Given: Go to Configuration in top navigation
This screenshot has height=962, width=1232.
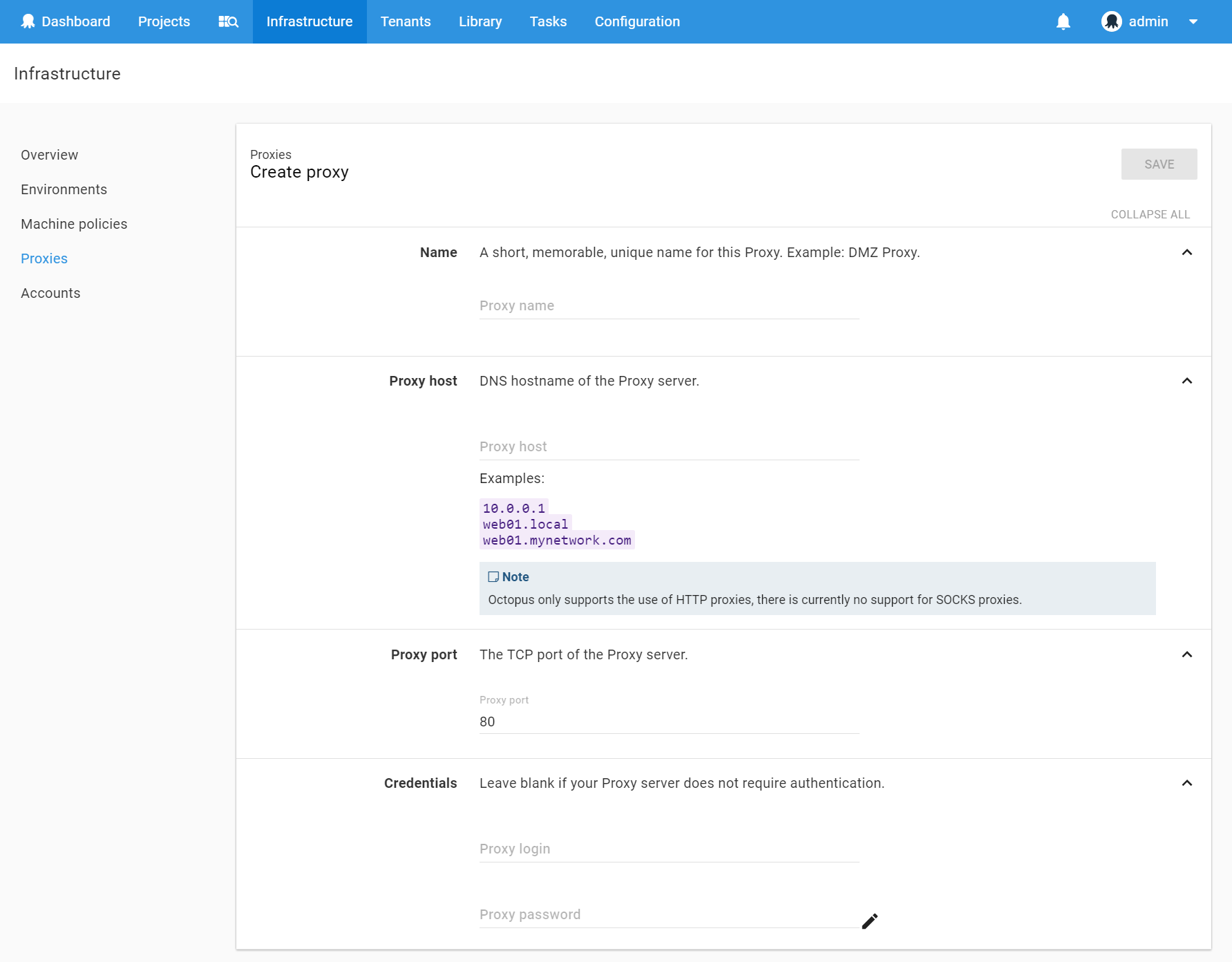Looking at the screenshot, I should click(637, 21).
